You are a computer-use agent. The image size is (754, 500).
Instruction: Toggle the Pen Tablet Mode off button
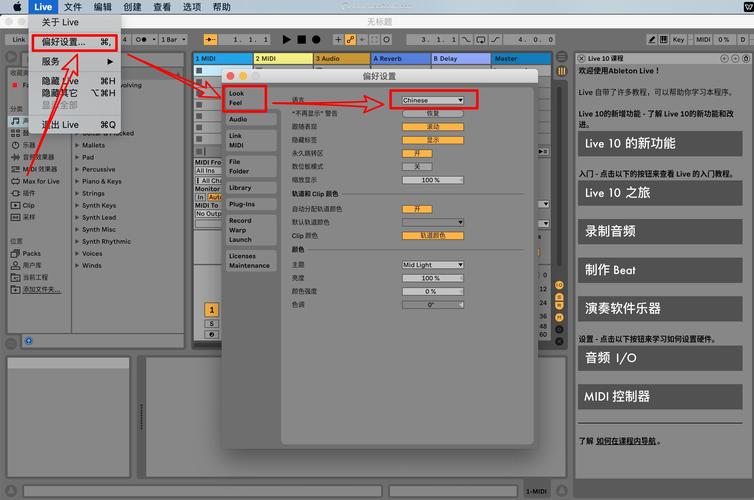coord(417,166)
